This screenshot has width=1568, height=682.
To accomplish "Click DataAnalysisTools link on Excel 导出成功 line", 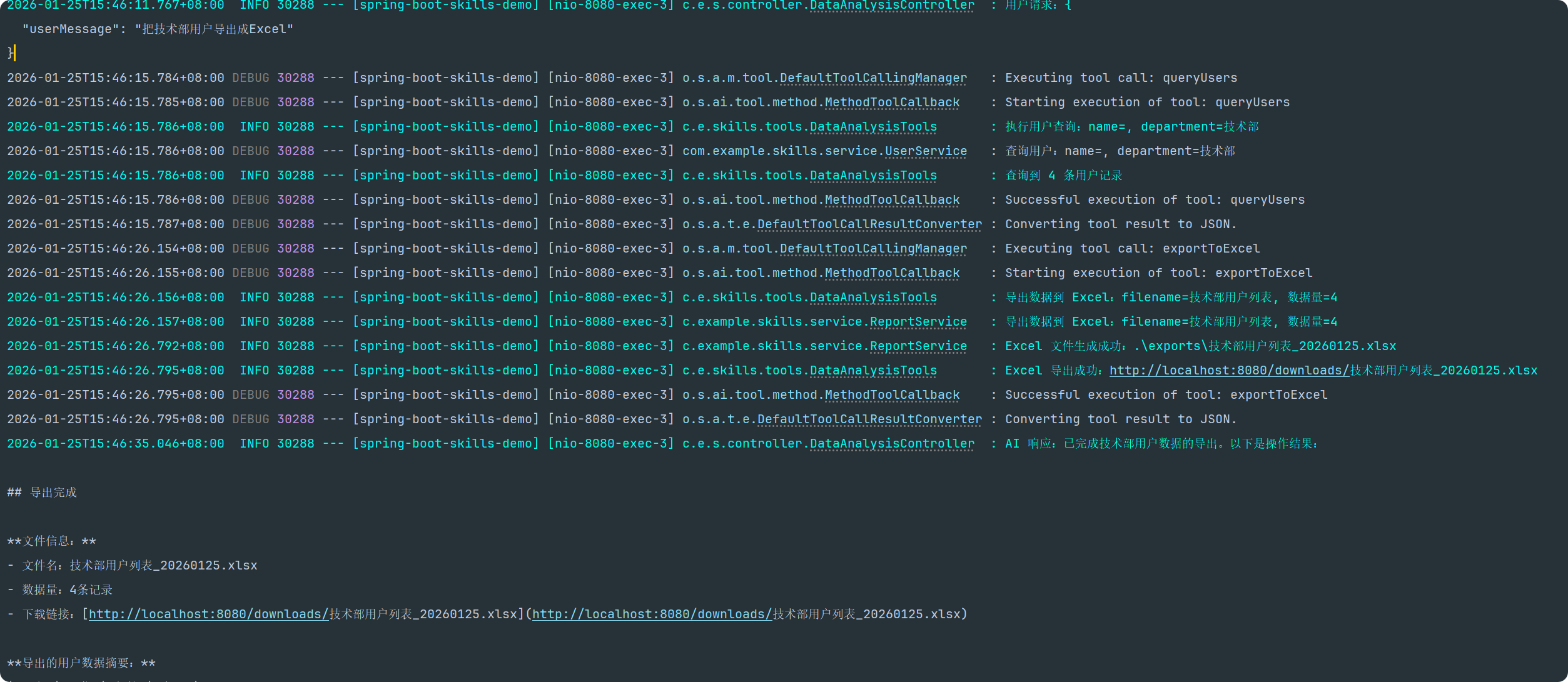I will 873,371.
